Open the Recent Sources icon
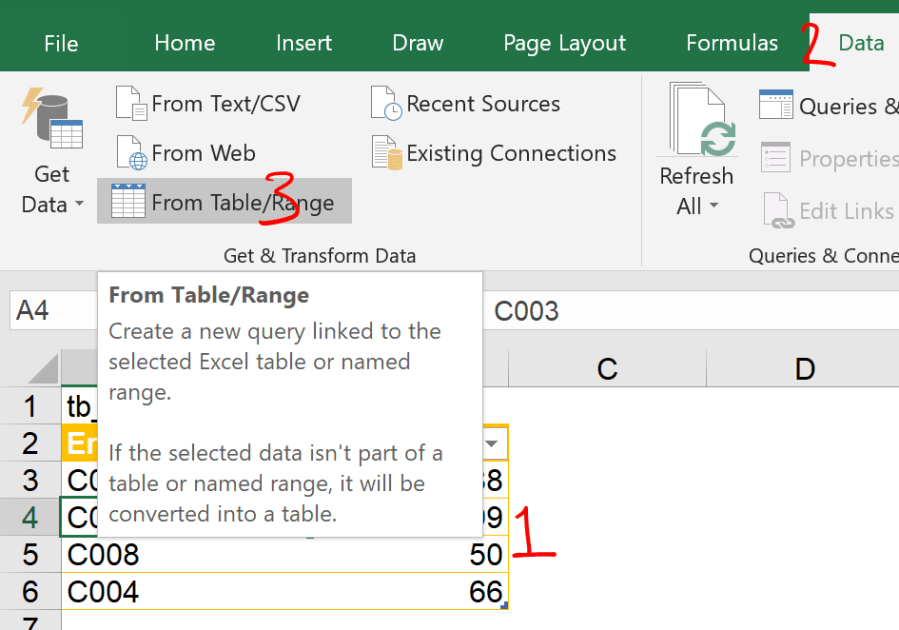 (x=386, y=103)
